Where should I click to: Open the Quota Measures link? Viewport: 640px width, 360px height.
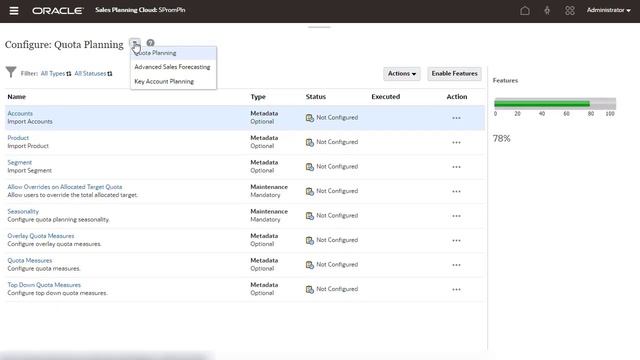coord(30,260)
